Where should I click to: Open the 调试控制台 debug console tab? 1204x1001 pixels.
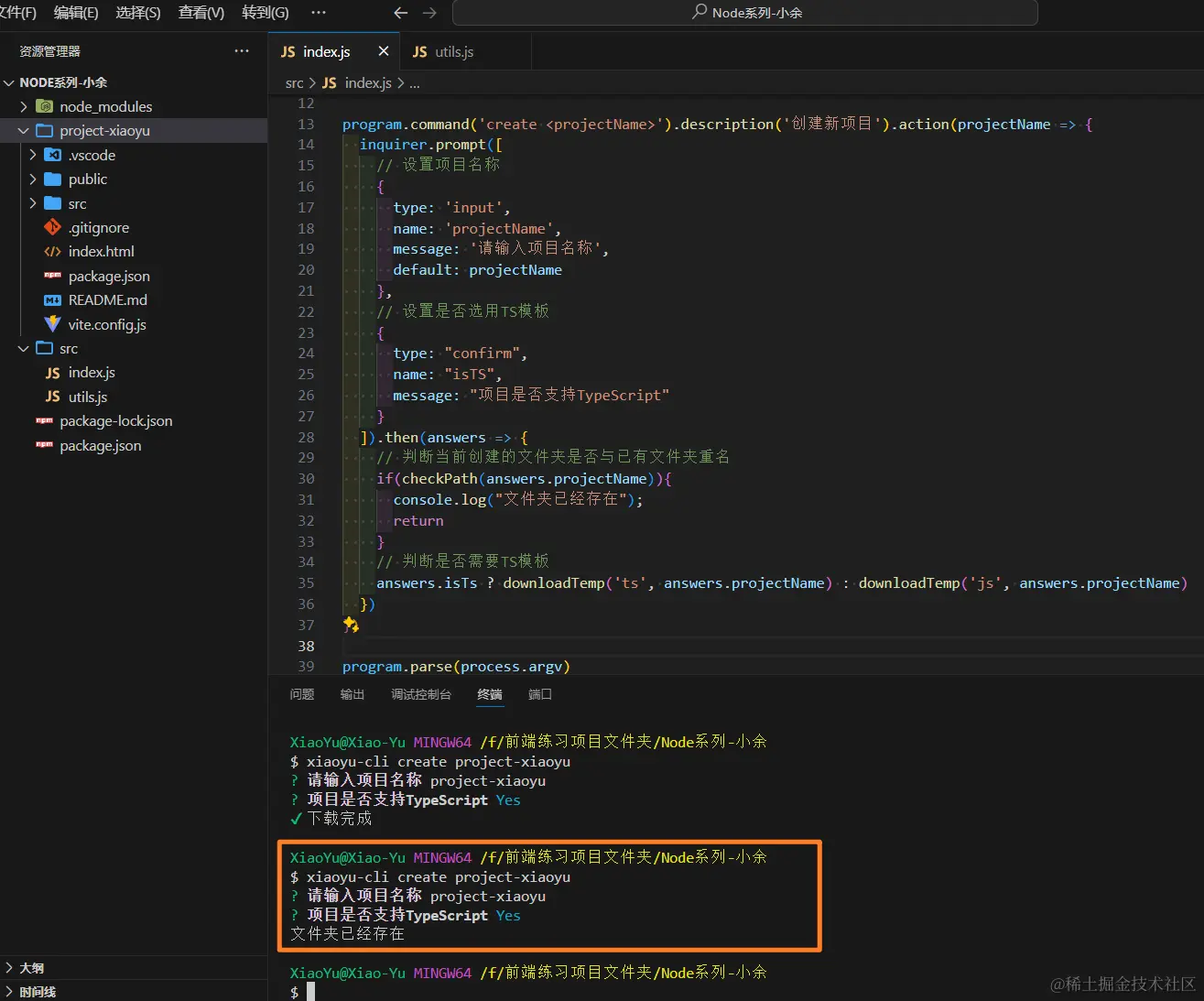(421, 694)
